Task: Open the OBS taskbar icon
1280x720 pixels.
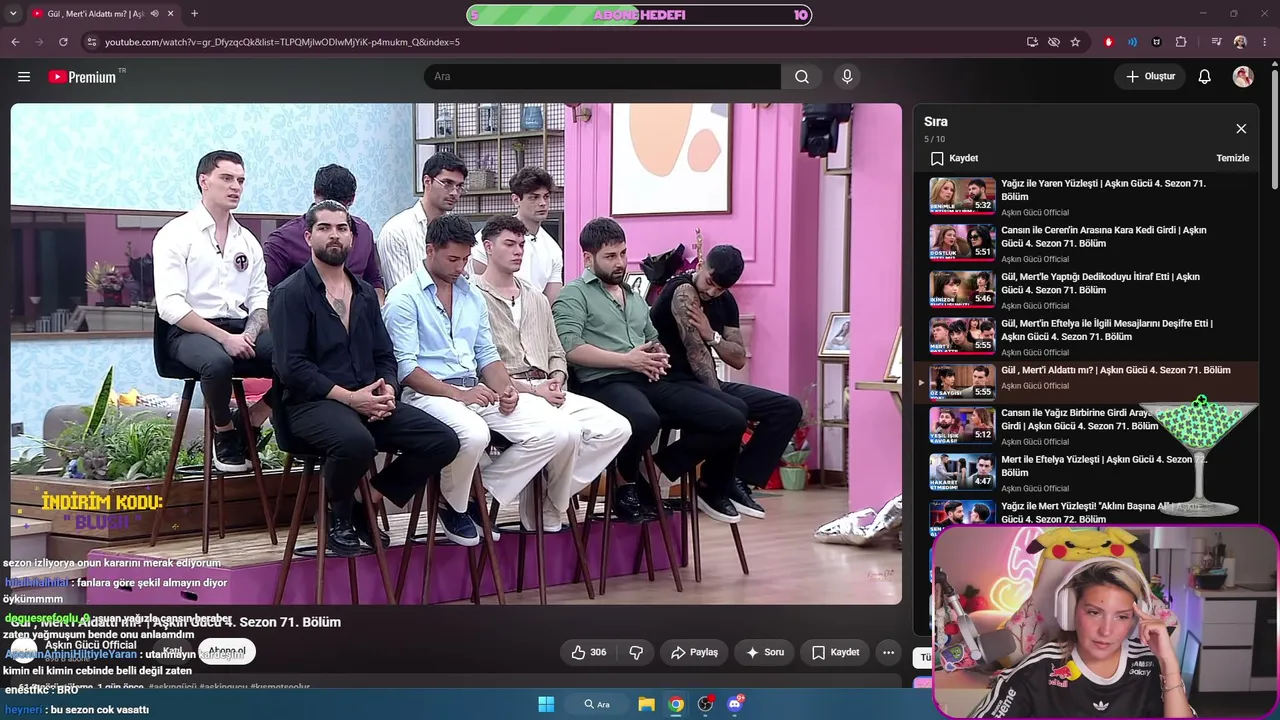Action: [x=706, y=704]
